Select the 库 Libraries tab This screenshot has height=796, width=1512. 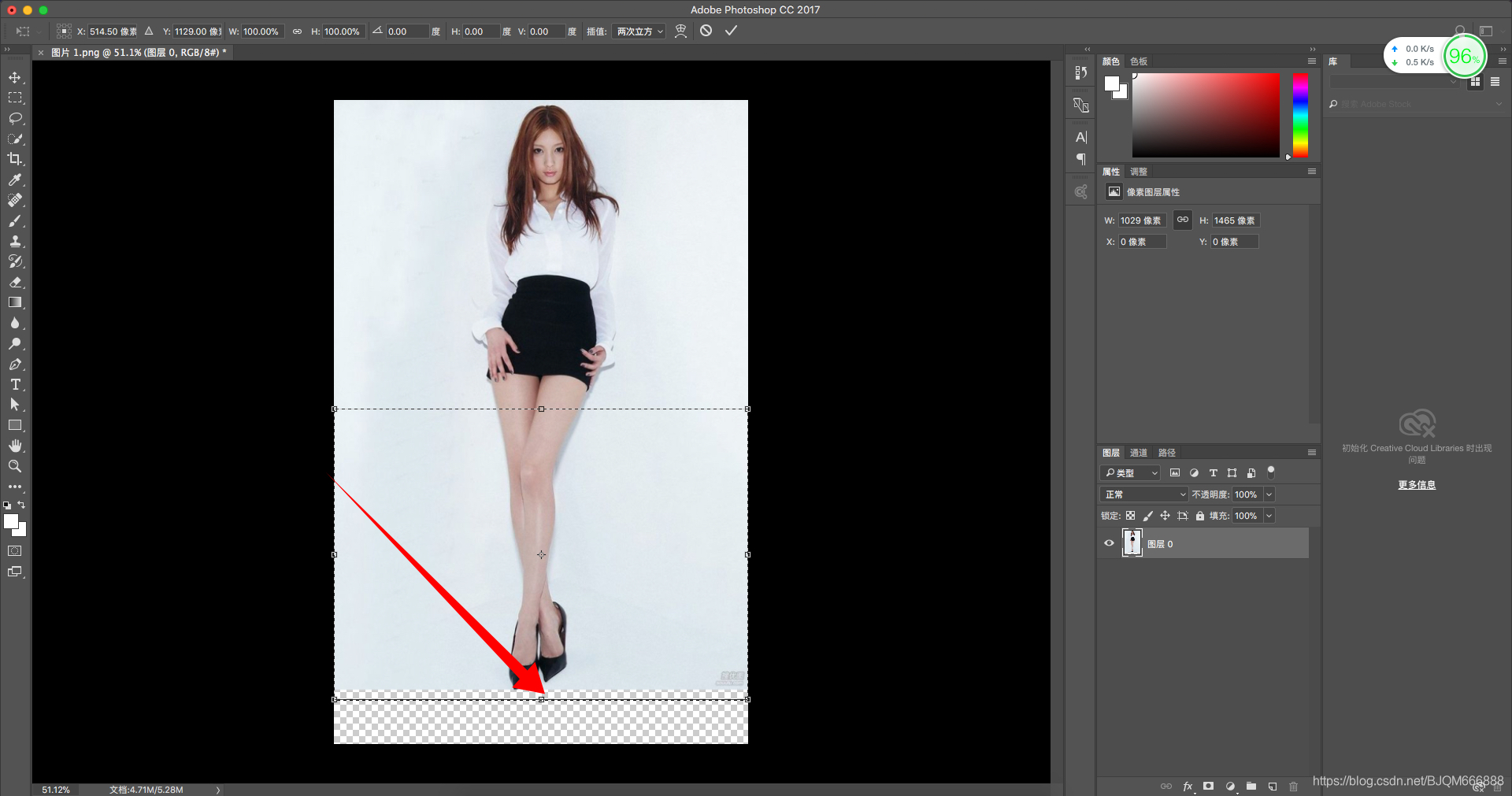click(x=1333, y=61)
